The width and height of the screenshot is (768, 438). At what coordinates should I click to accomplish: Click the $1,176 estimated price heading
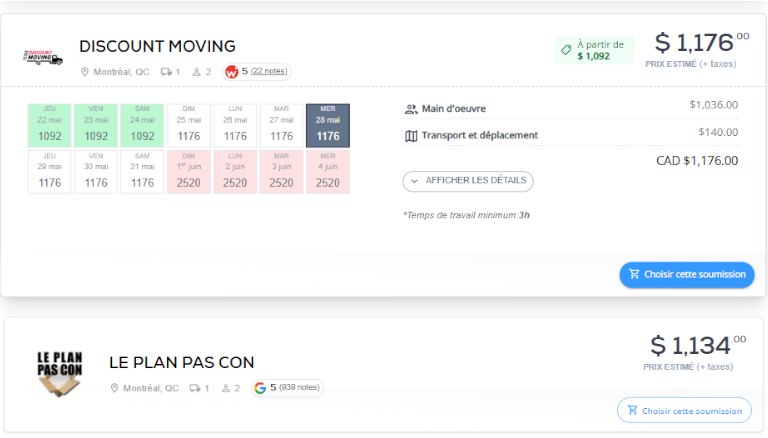pyautogui.click(x=701, y=43)
